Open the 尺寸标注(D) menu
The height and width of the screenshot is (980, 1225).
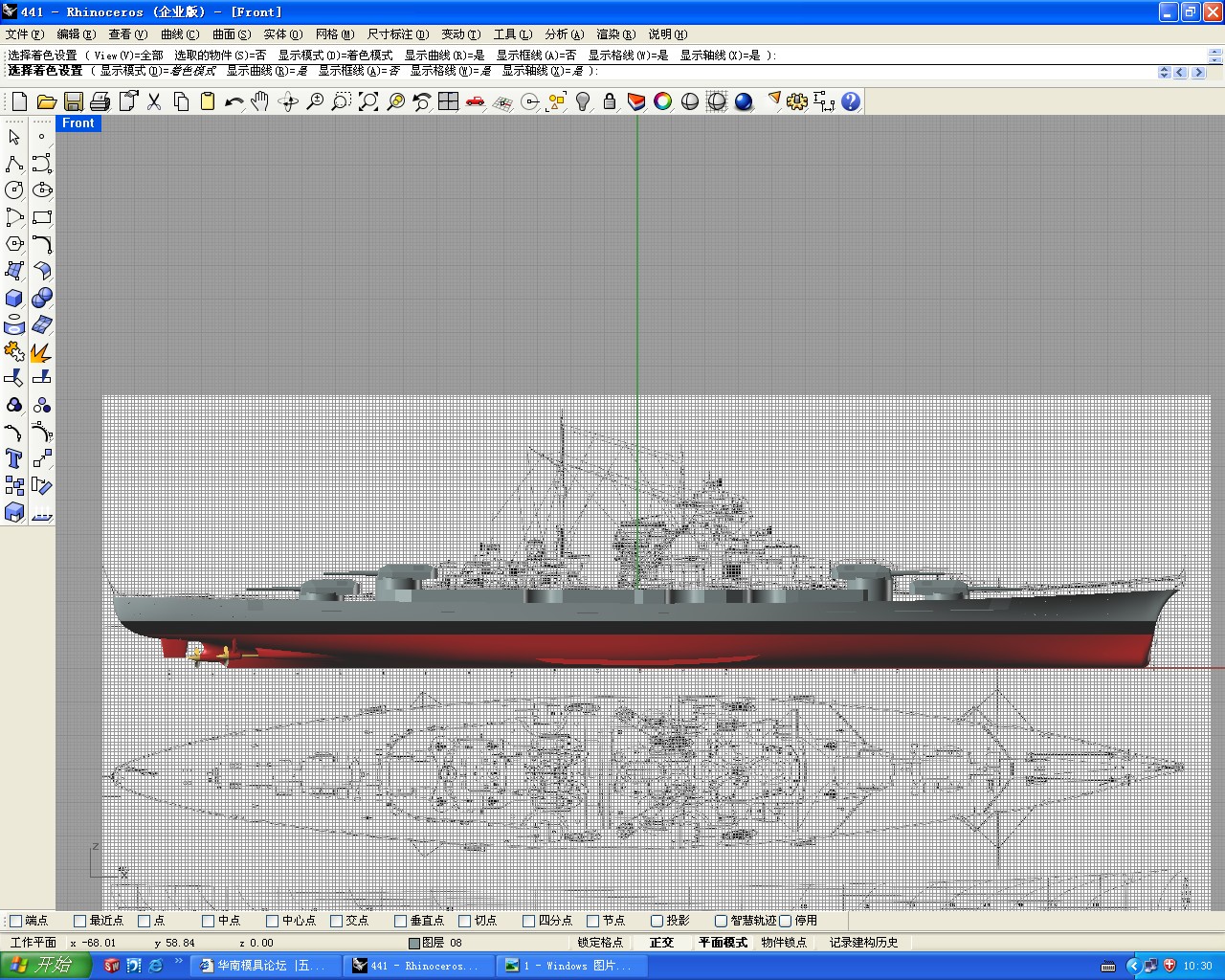[398, 34]
